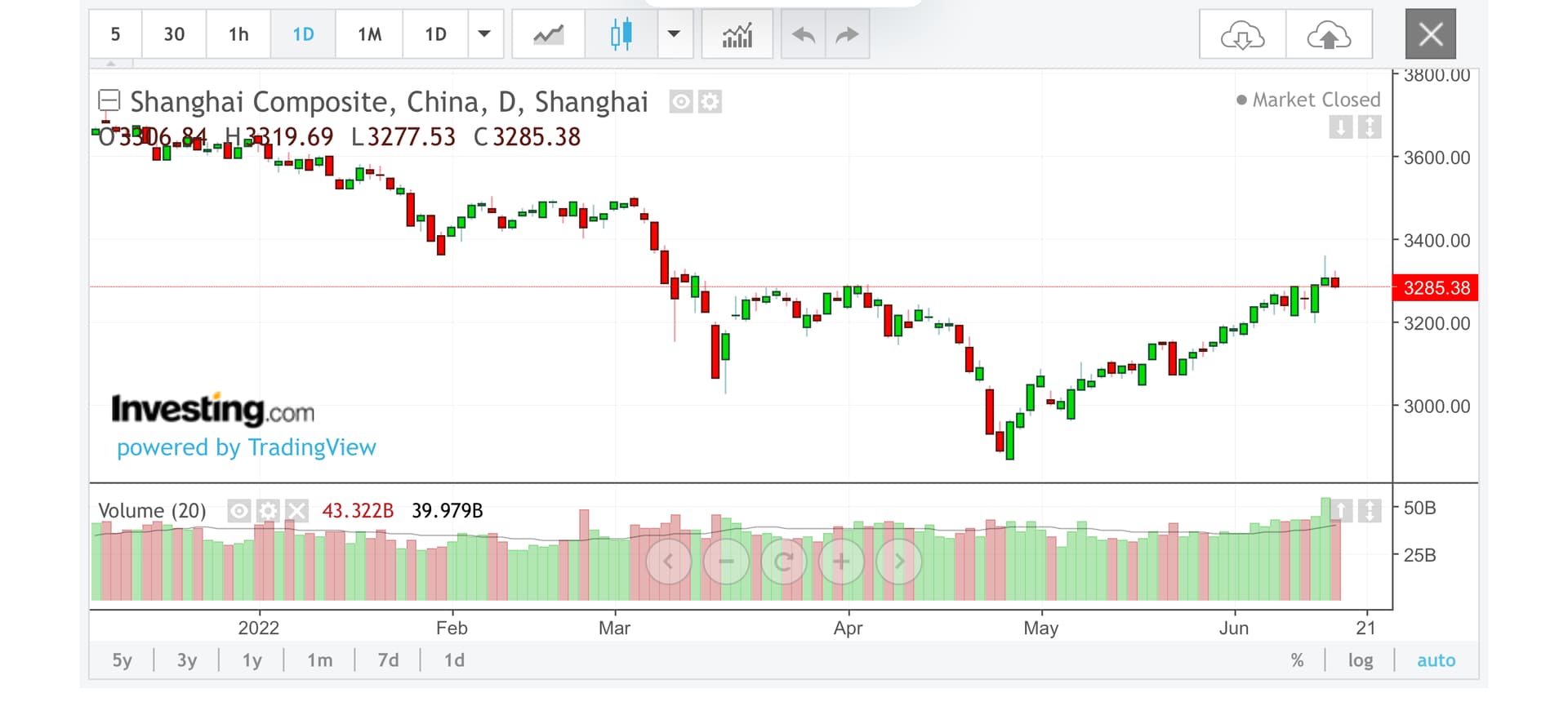Toggle the log scale option
This screenshot has height=724, width=1568.
coord(1360,660)
